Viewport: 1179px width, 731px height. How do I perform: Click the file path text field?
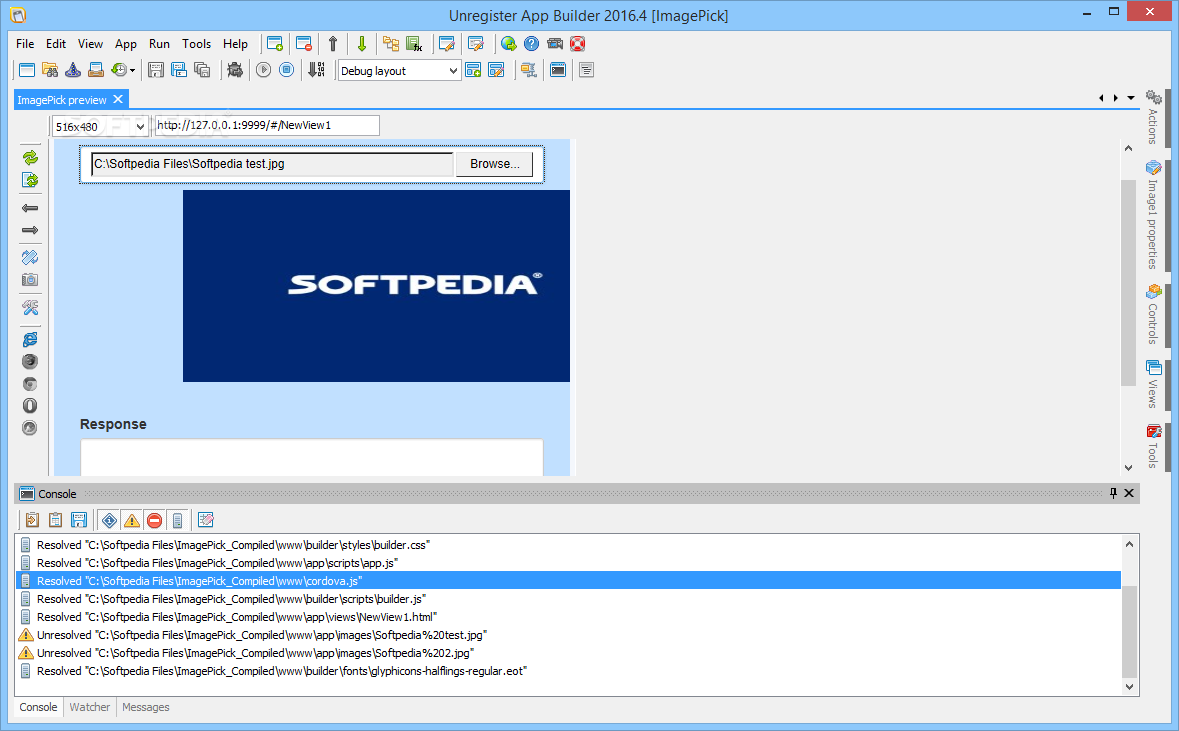[272, 164]
